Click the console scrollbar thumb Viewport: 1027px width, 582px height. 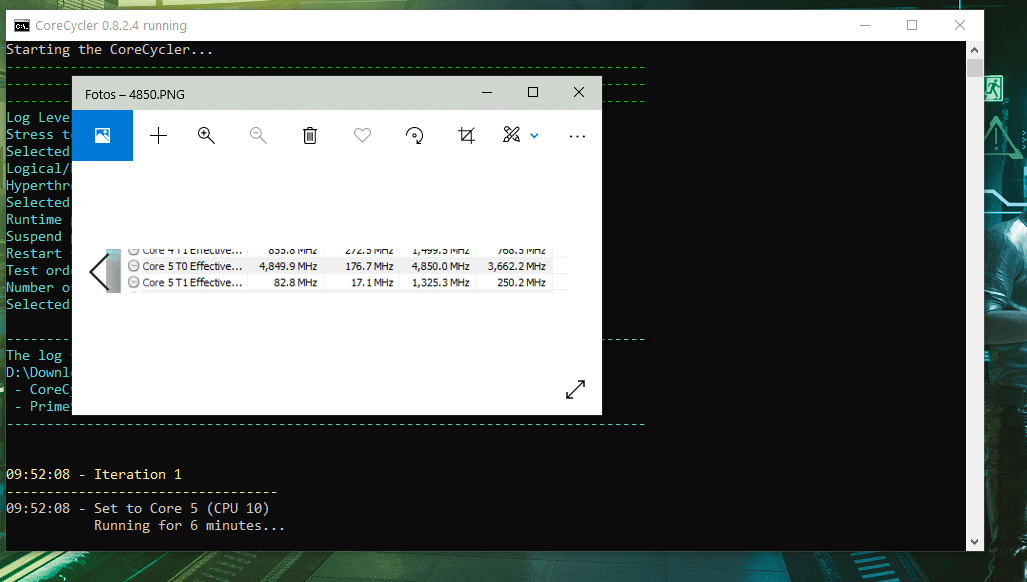[x=975, y=68]
